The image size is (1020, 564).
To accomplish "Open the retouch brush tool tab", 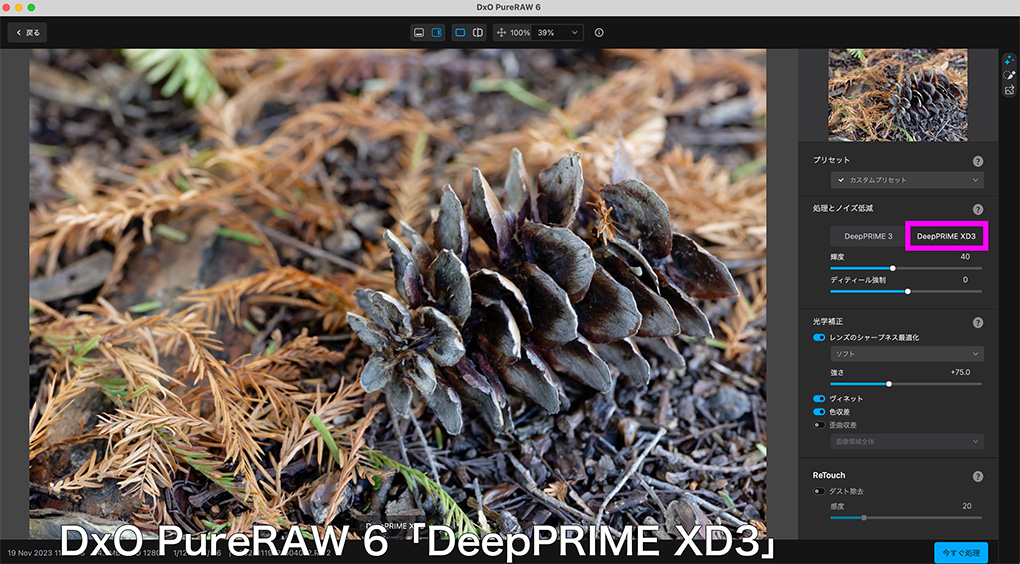I will tap(1009, 75).
